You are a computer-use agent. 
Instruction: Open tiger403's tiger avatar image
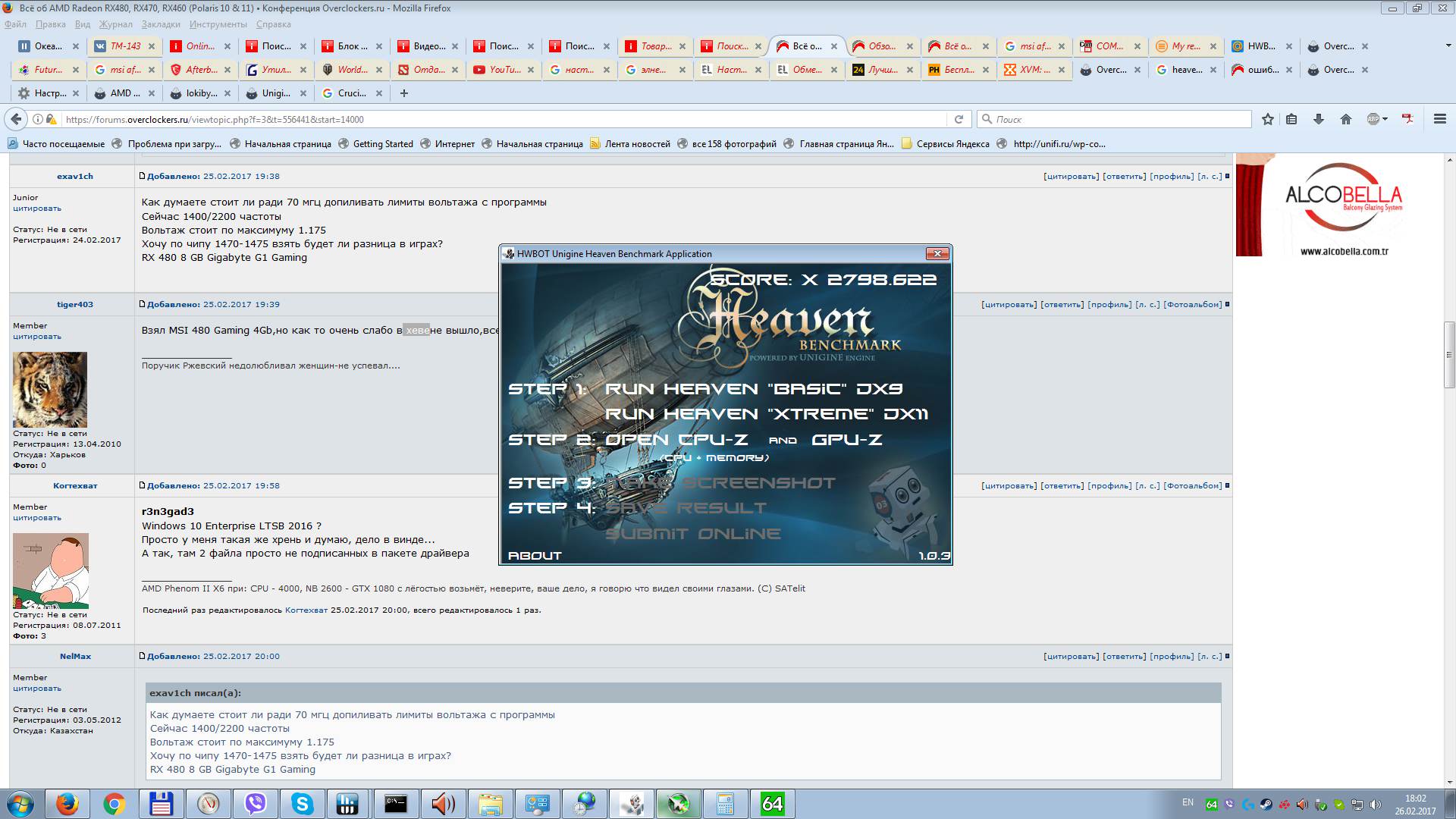[50, 390]
